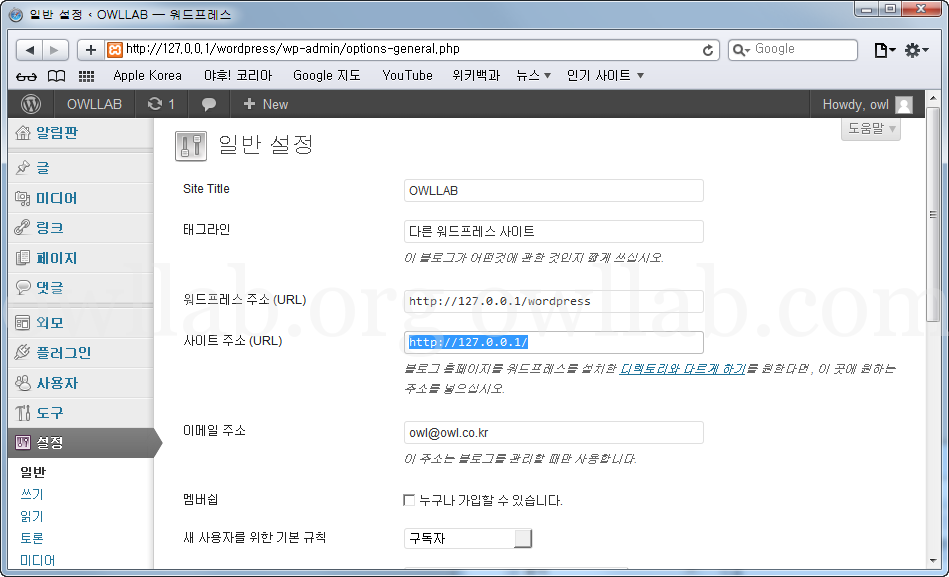
Task: Open the Reading List glasses icon
Action: click(26, 76)
